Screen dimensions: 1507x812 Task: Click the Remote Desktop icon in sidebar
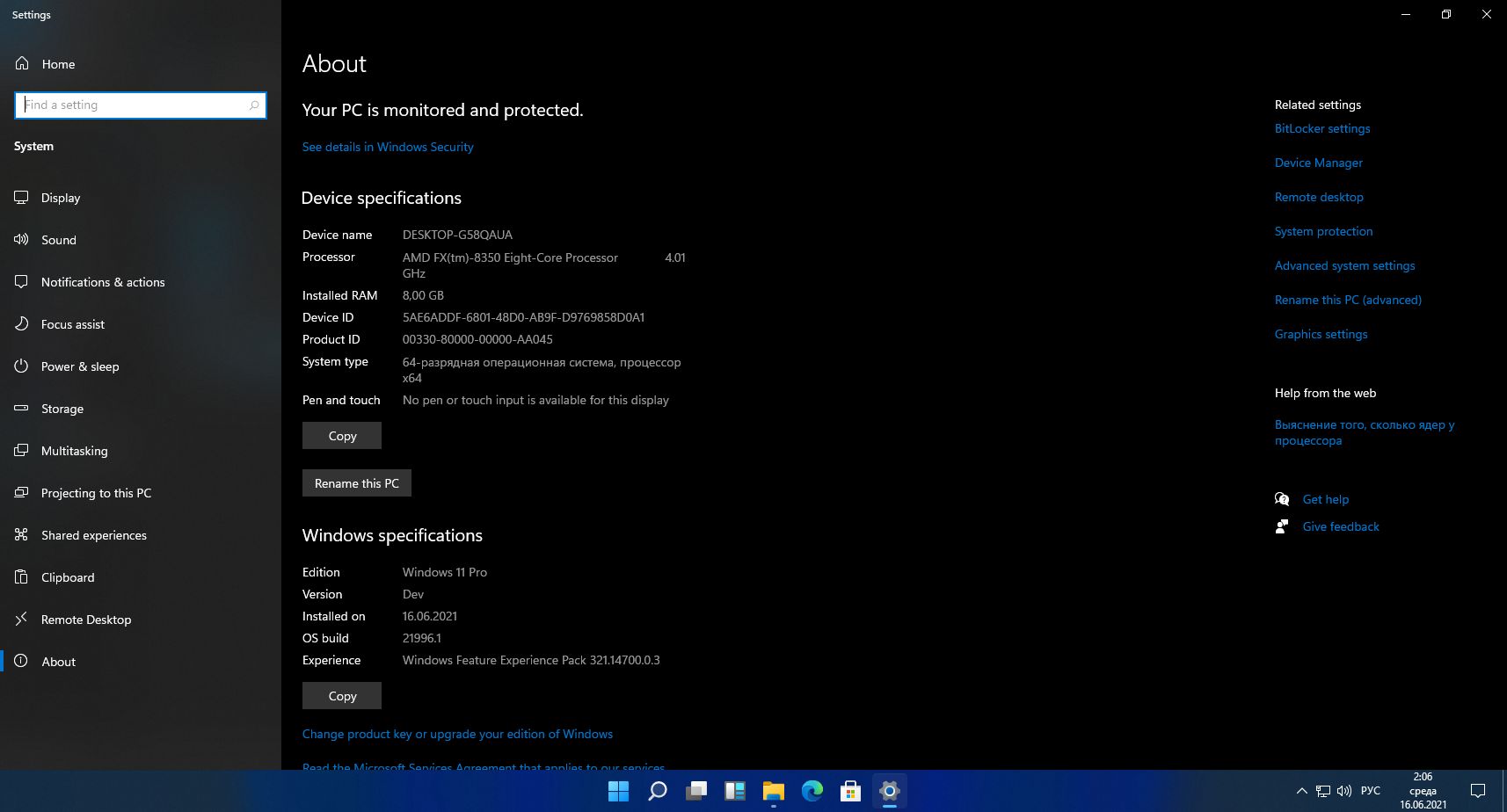21,620
